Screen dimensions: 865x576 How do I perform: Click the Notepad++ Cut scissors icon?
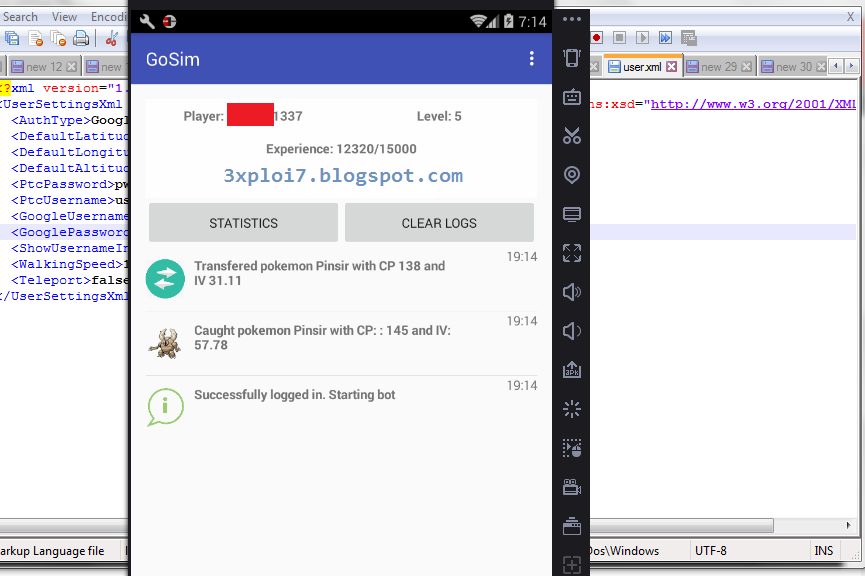tap(111, 38)
